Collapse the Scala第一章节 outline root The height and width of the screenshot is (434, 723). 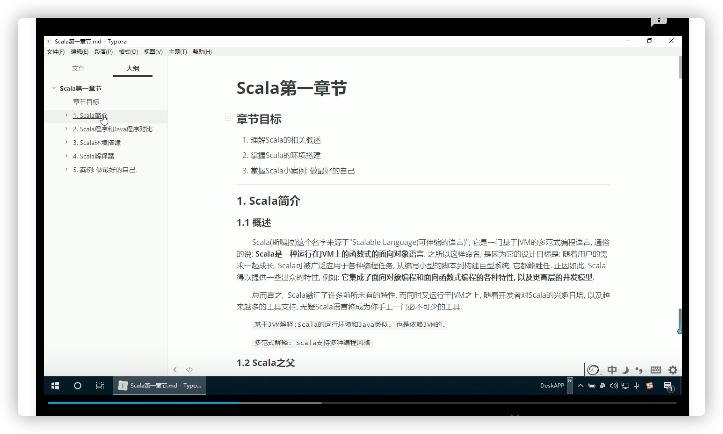[54, 88]
